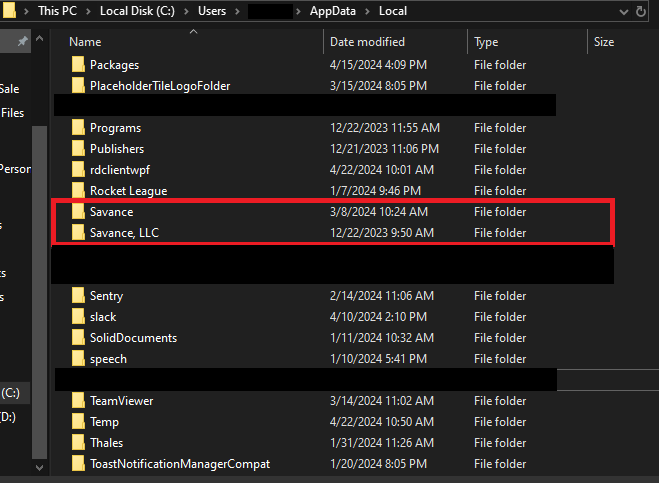Click date 3/8/2024 10:24 AM

379,212
